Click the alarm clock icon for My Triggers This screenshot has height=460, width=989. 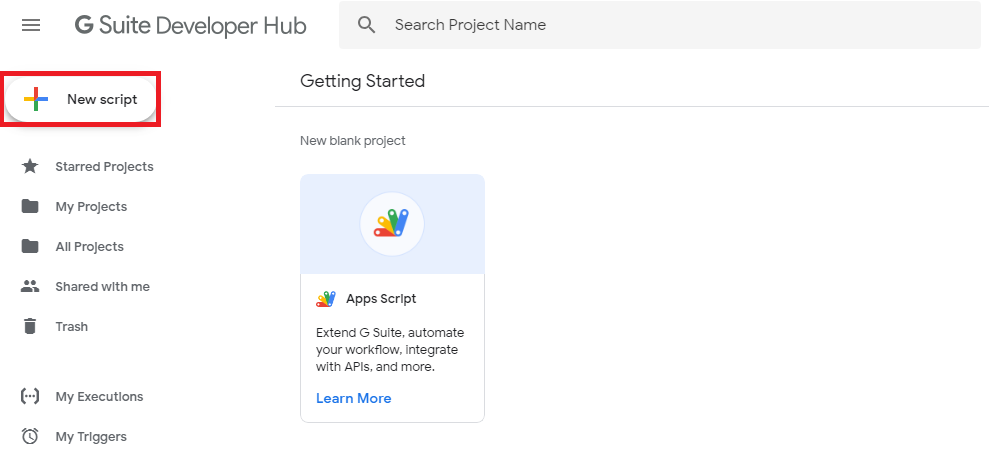(30, 436)
